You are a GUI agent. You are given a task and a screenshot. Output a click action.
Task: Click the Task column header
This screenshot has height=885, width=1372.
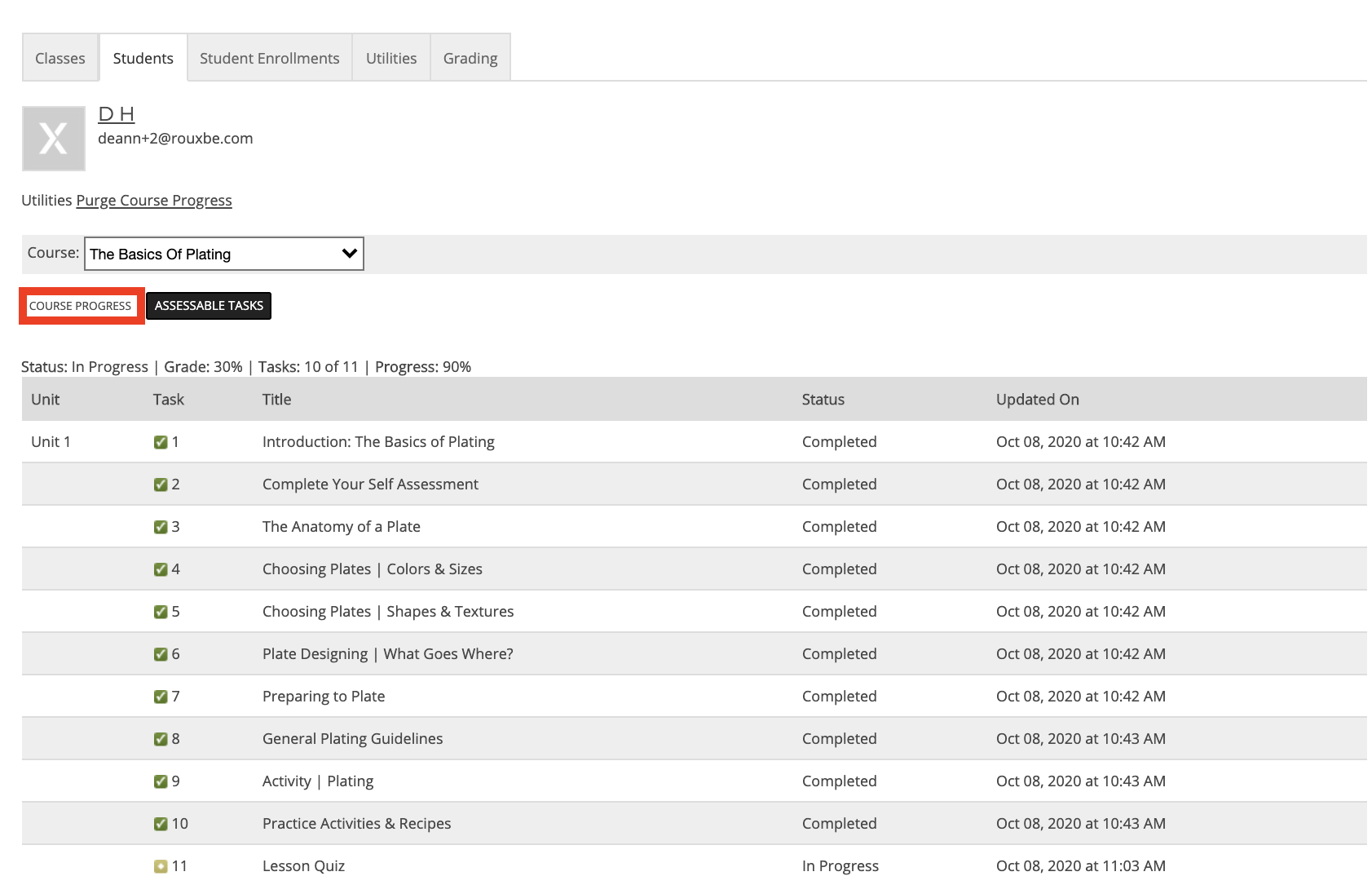tap(169, 400)
